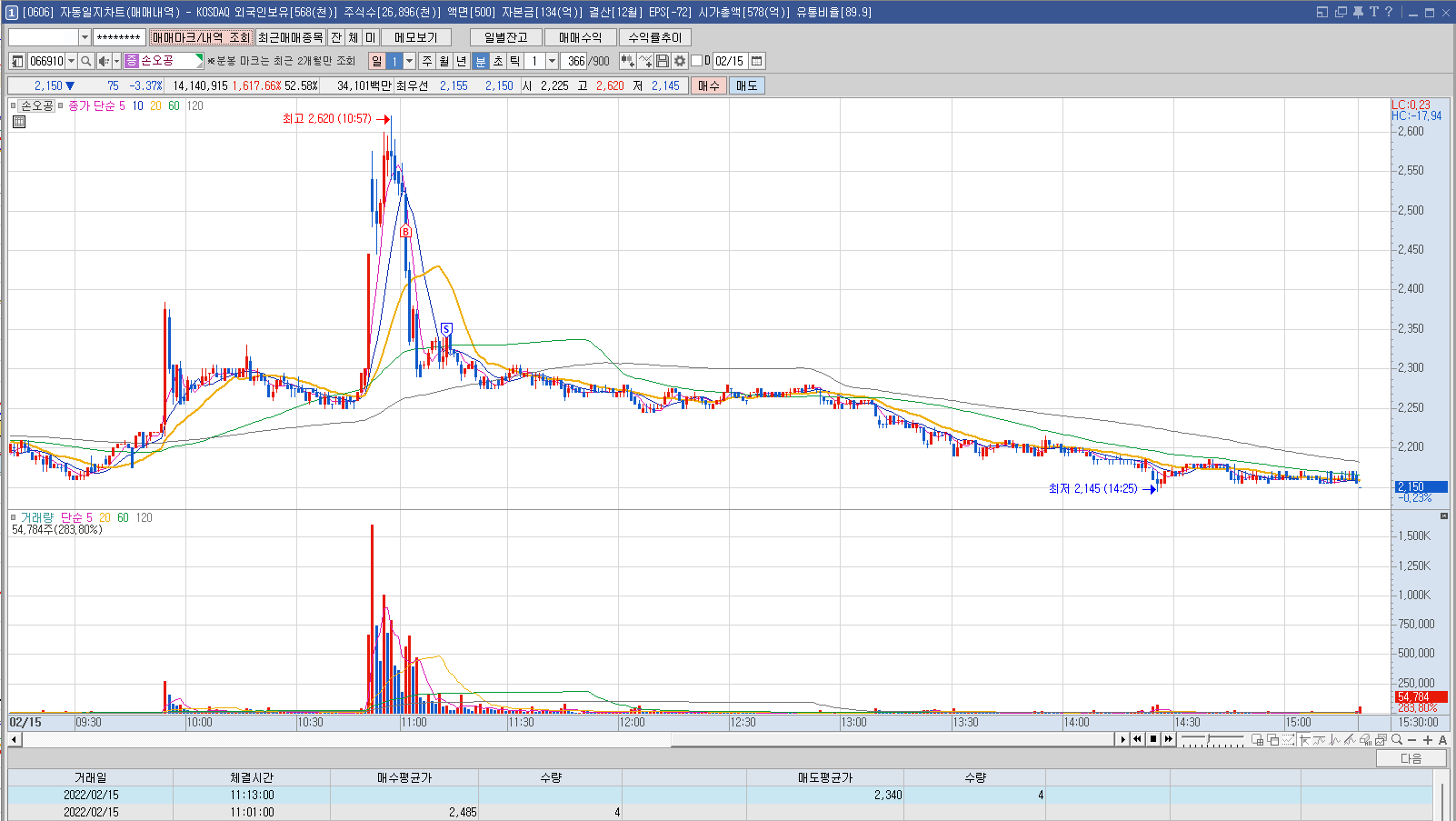Click the fast-forward button in replay controls
Viewport: 1456px width, 821px height.
click(x=1169, y=739)
